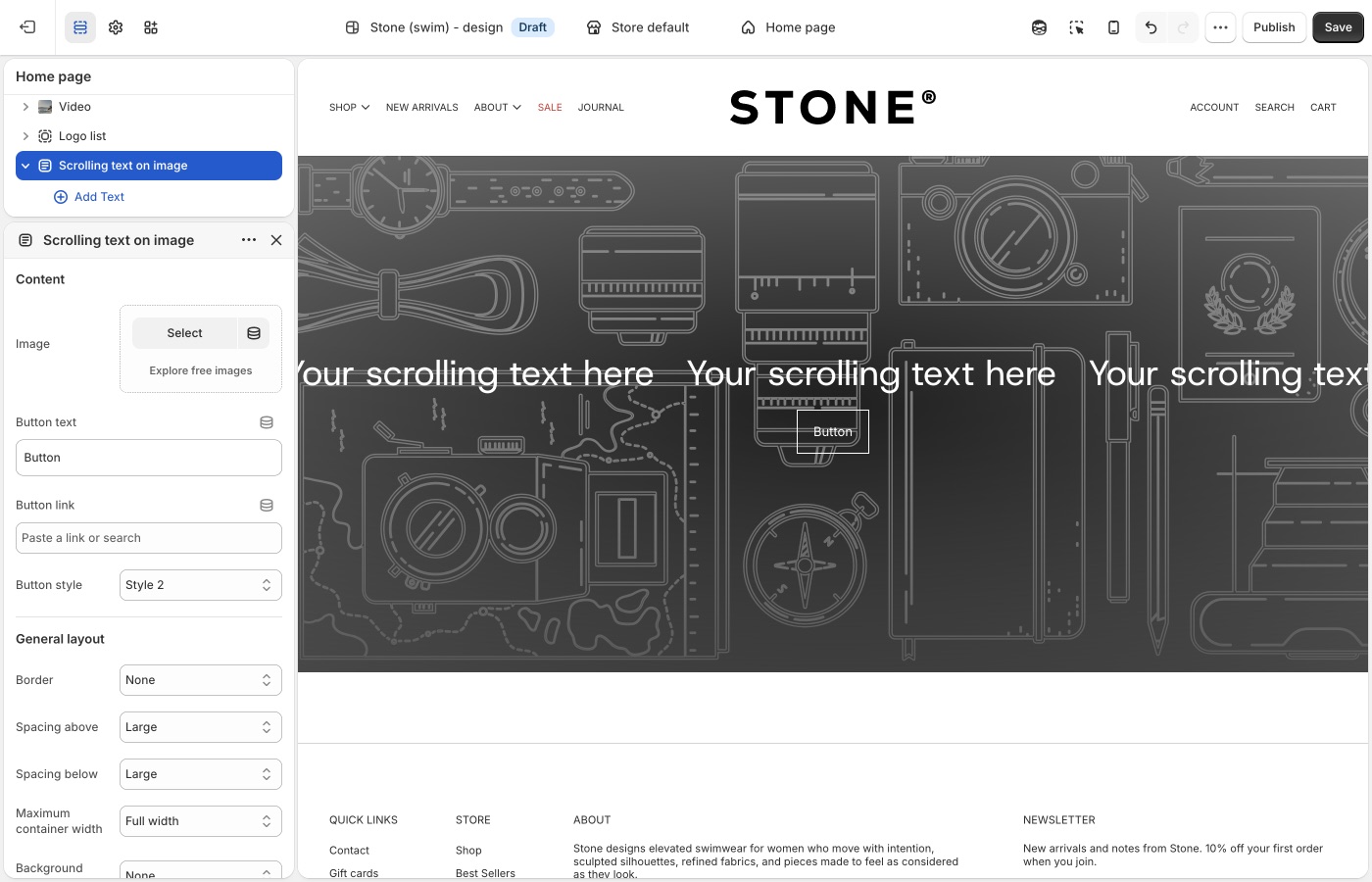Open the Background dropdown
Image resolution: width=1372 pixels, height=882 pixels.
(x=201, y=870)
